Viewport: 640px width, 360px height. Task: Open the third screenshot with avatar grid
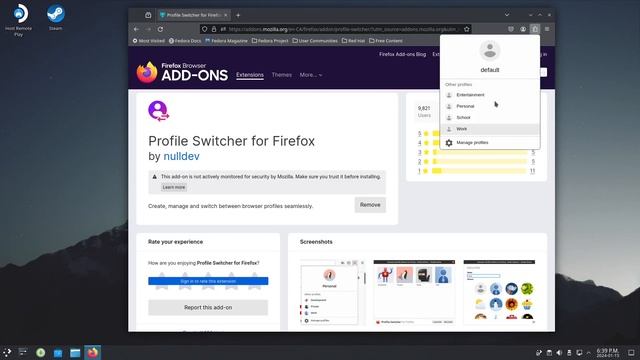499,292
